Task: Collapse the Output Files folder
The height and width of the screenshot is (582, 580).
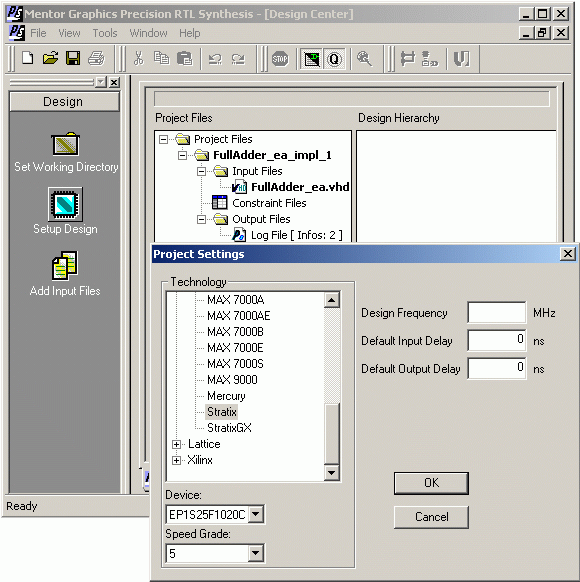Action: pyautogui.click(x=201, y=219)
